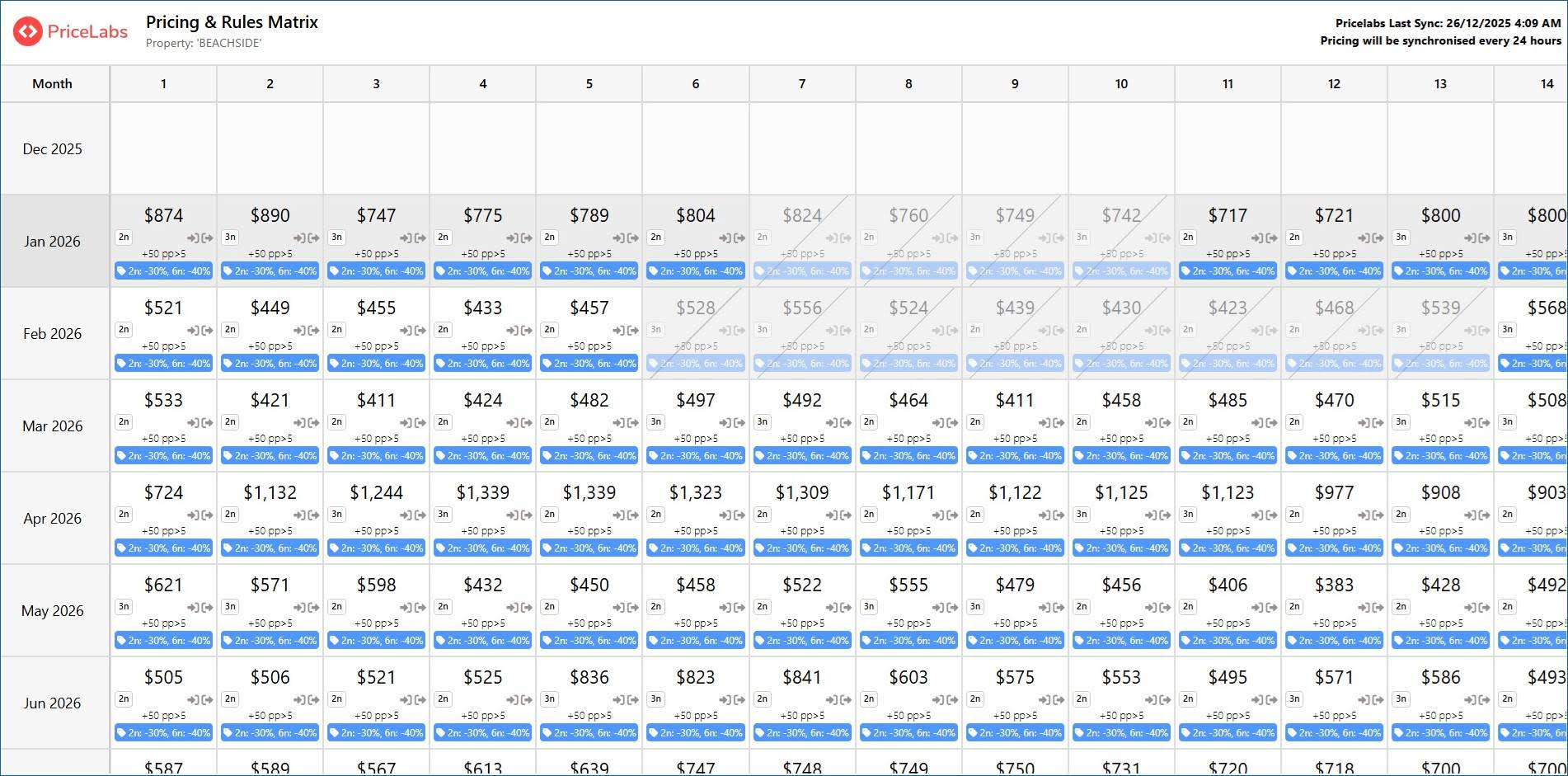This screenshot has width=1568, height=776.
Task: Click the tag icon on the Apr 2026 day 10 cell
Action: coord(1079,548)
